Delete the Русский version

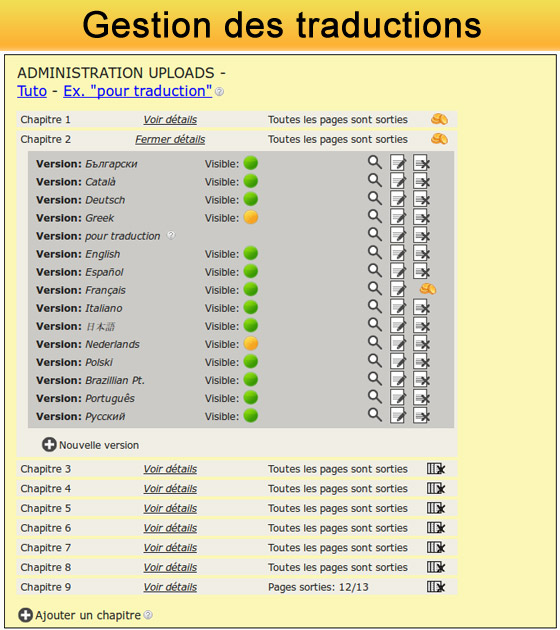pos(421,416)
